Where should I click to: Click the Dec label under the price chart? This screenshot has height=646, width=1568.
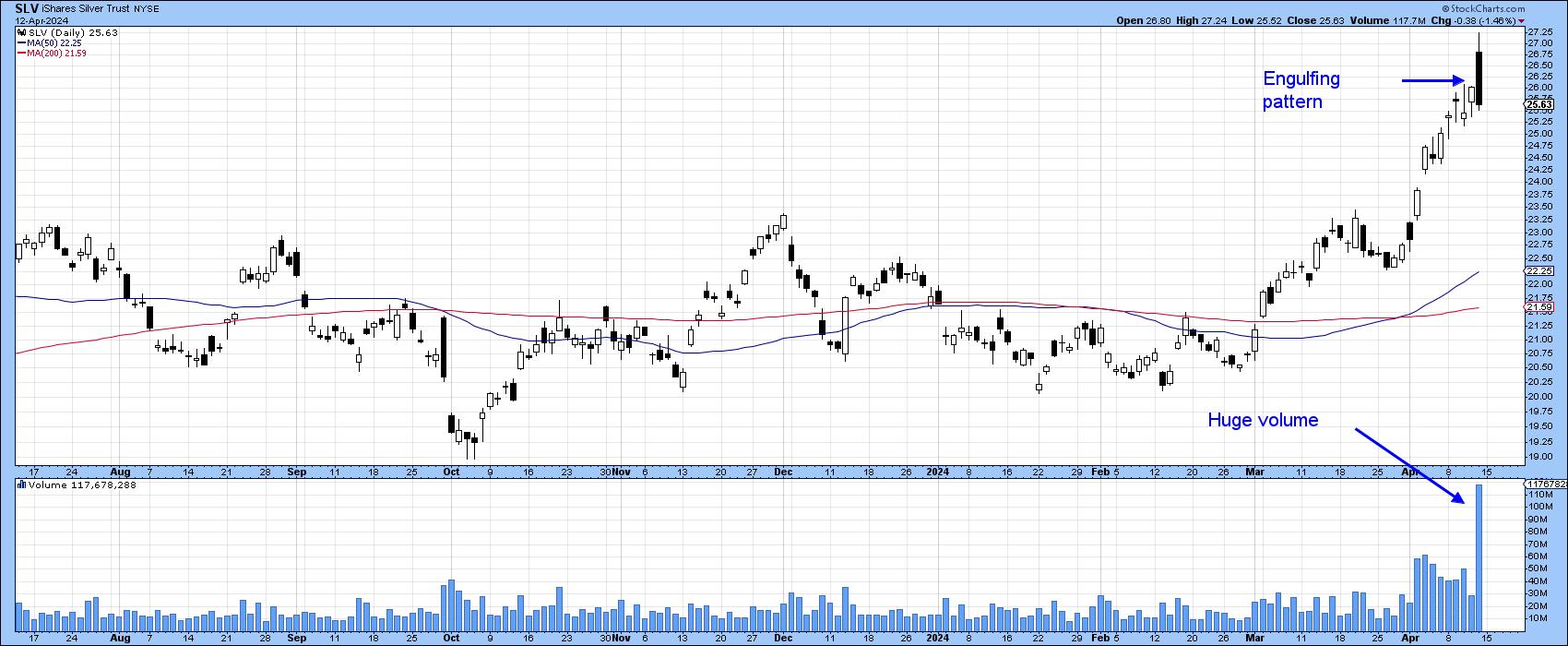coord(784,472)
